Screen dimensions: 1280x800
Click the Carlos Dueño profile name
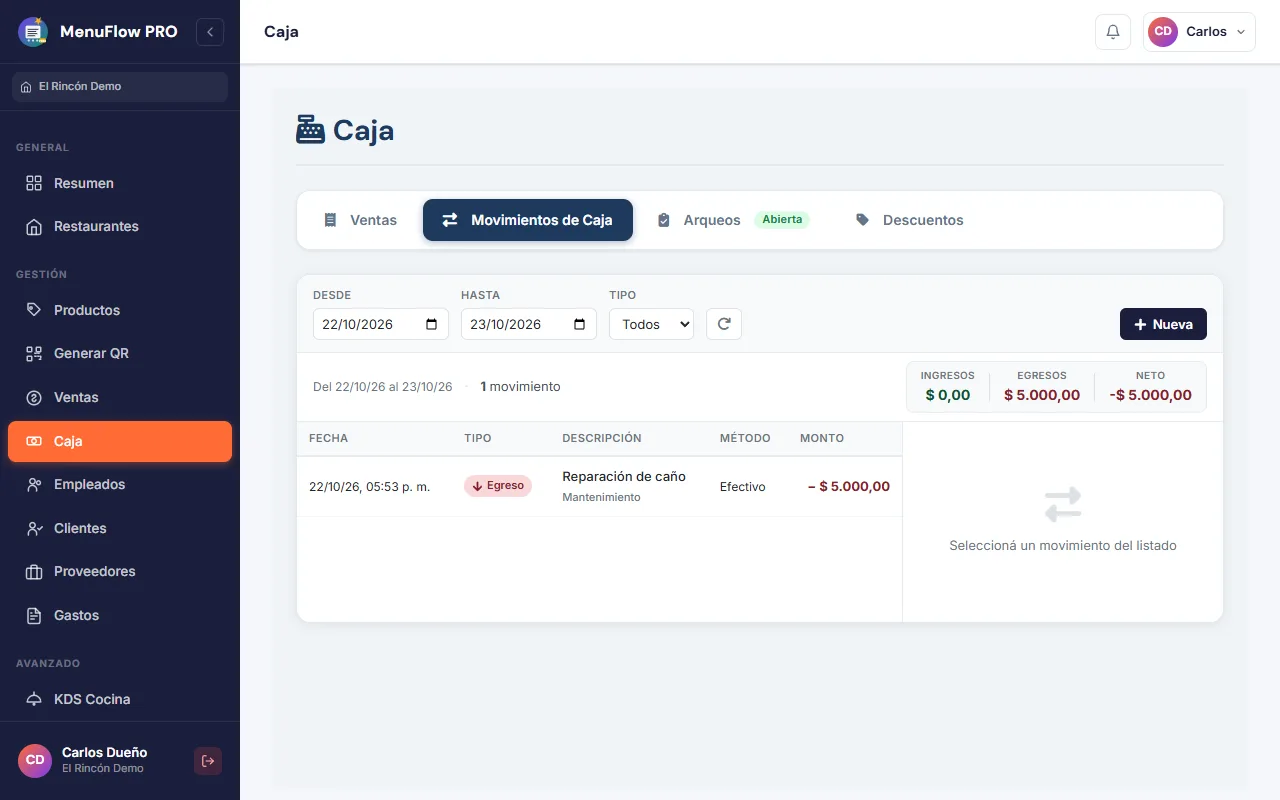104,752
